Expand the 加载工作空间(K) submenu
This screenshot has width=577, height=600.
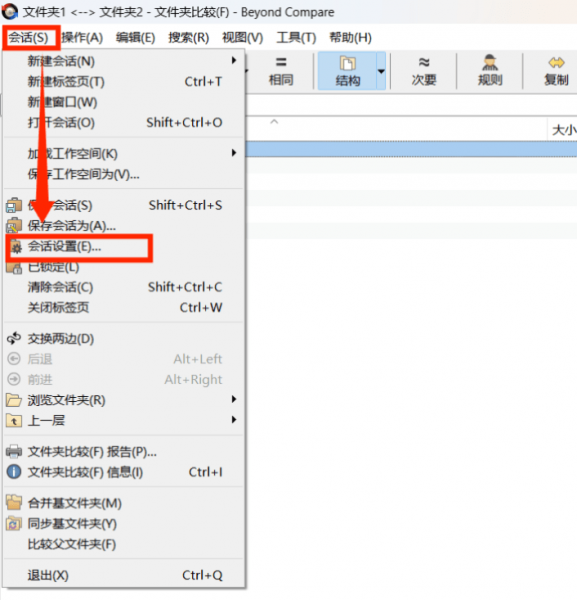(x=124, y=153)
